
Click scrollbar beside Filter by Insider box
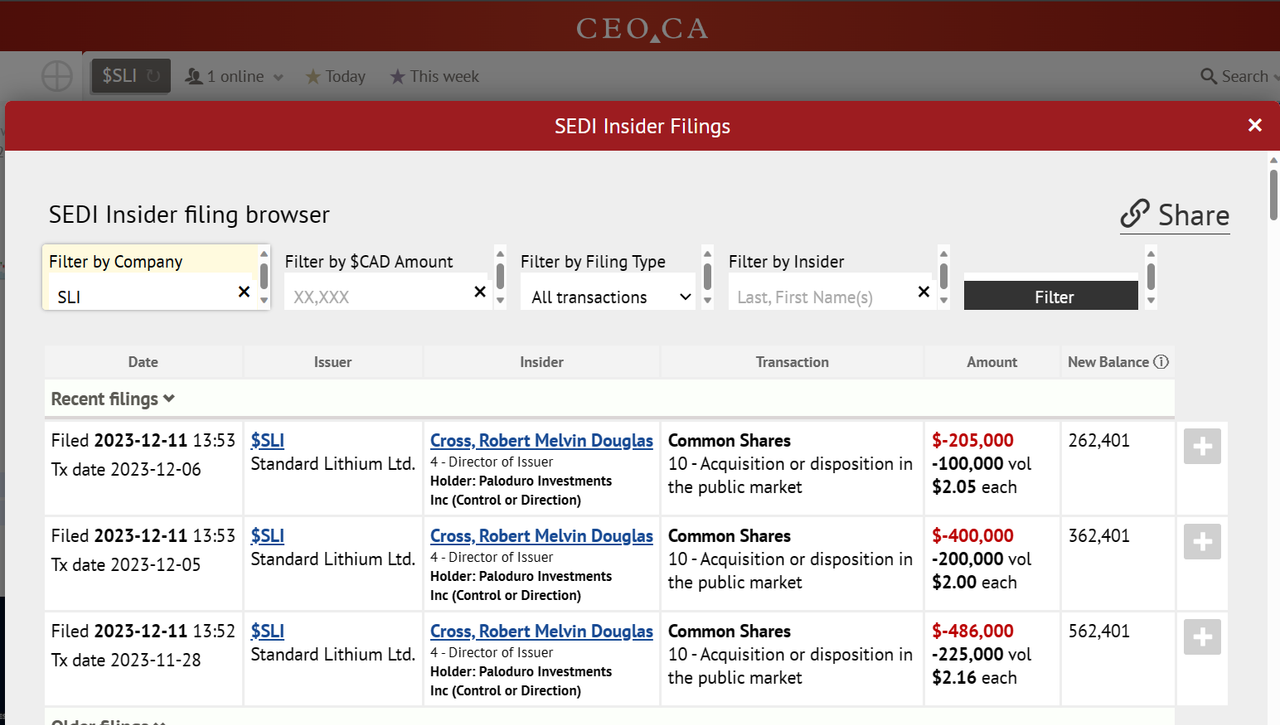pos(943,276)
